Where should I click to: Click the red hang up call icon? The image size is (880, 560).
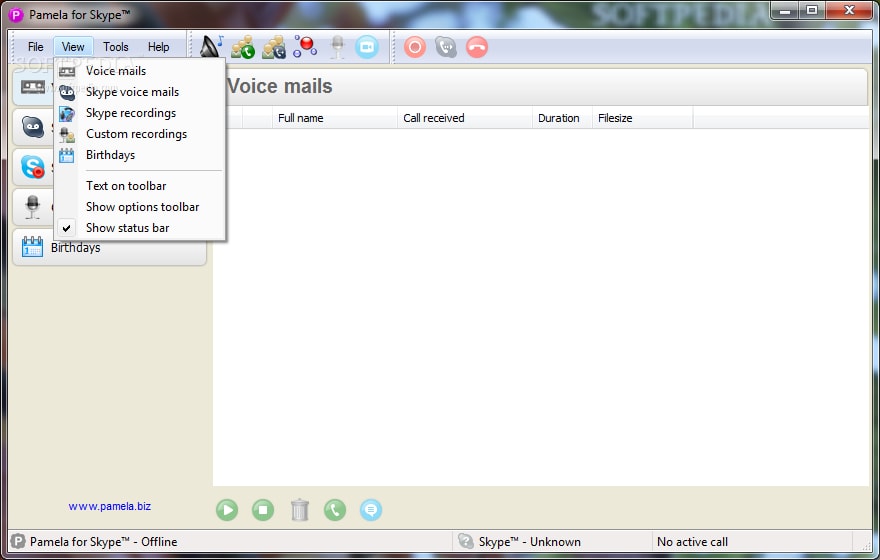pos(477,47)
